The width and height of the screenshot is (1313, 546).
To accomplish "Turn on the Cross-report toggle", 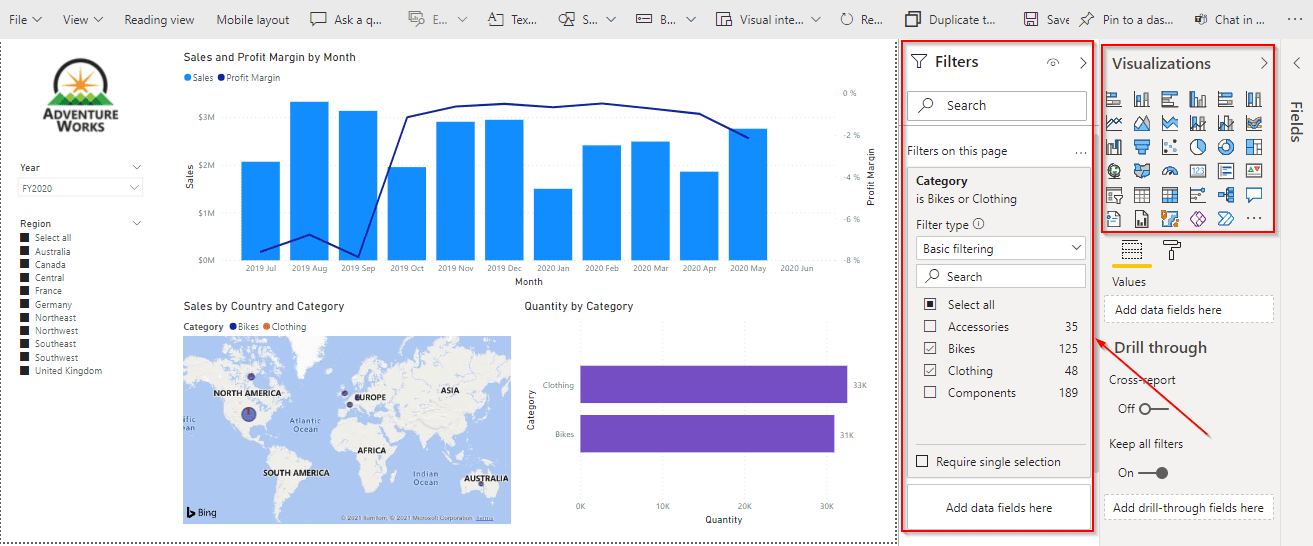I will click(x=1153, y=408).
